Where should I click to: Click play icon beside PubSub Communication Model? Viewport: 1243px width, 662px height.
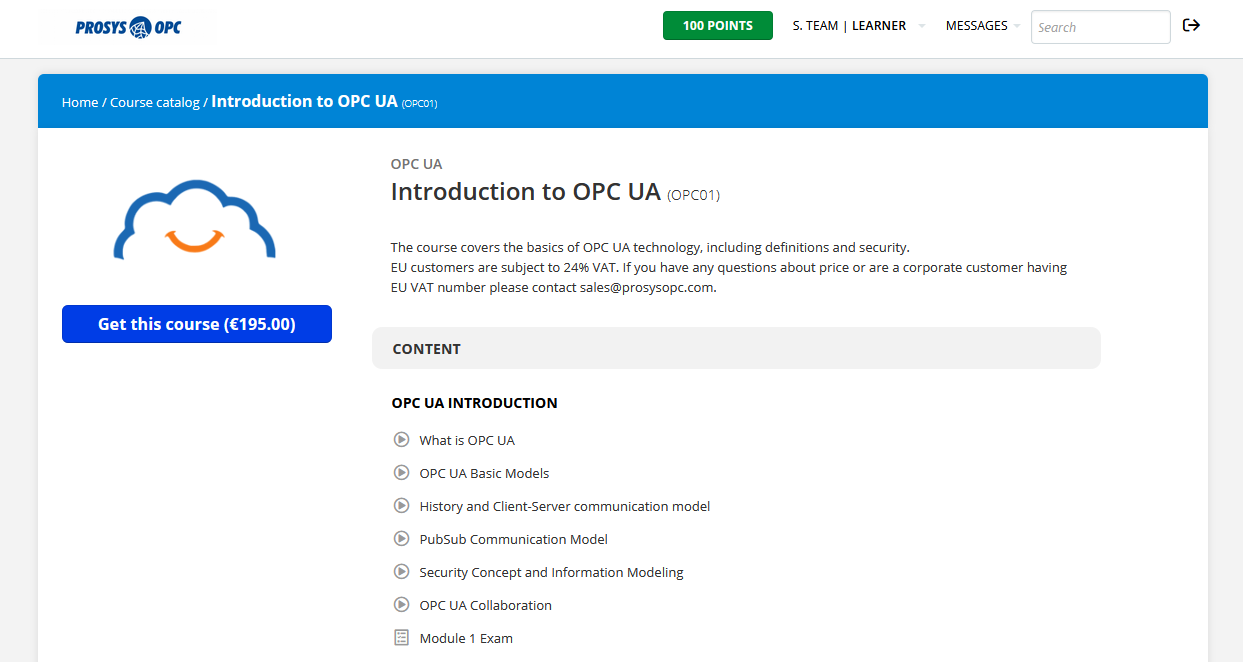401,539
